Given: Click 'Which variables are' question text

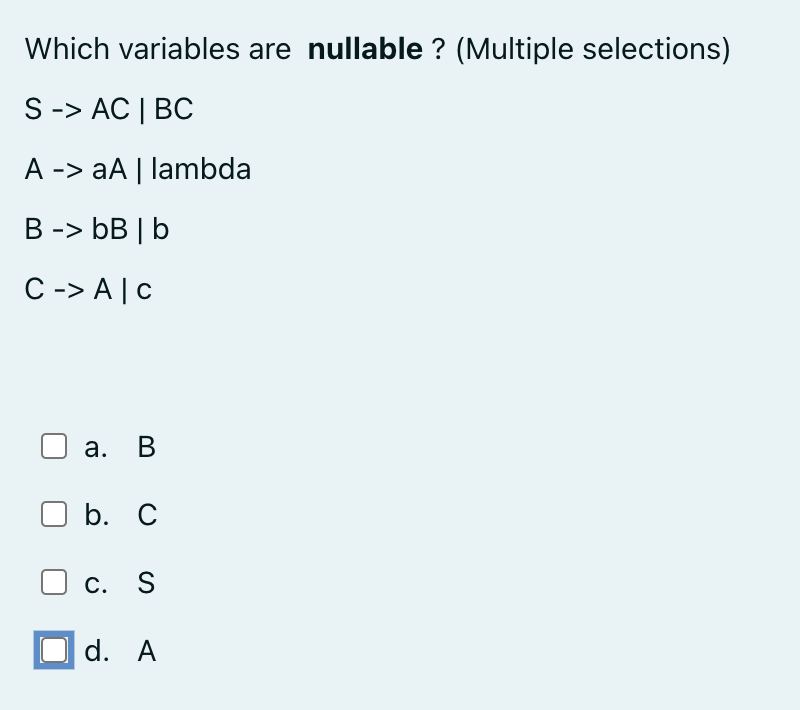Looking at the screenshot, I should (x=158, y=49).
